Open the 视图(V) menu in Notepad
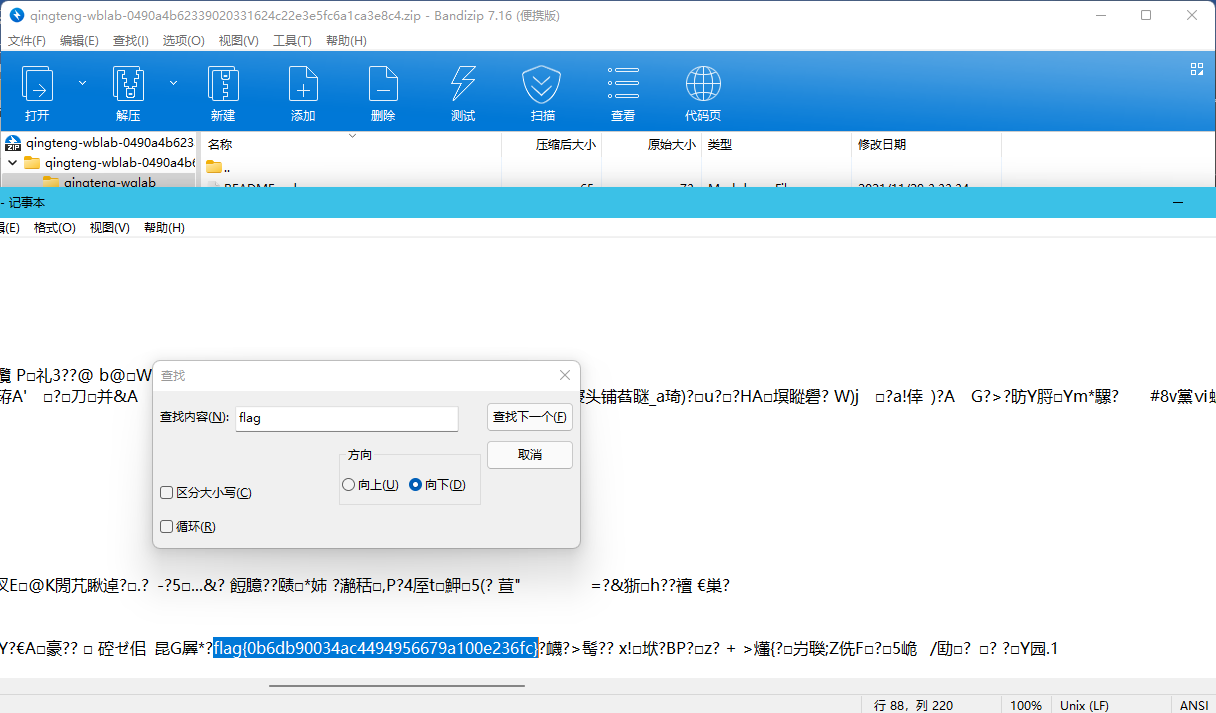 click(x=109, y=227)
